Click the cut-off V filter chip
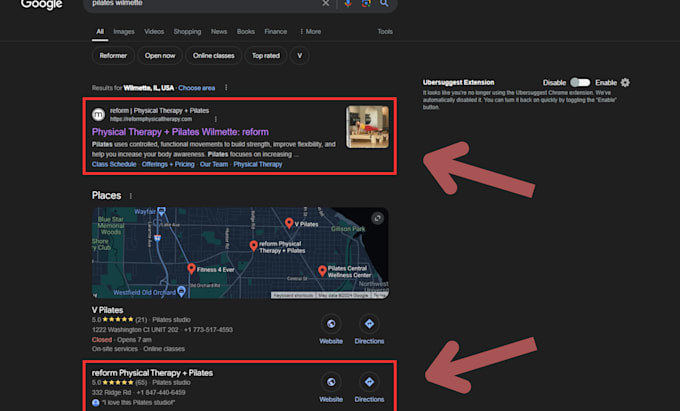The height and width of the screenshot is (411, 680). coord(299,55)
